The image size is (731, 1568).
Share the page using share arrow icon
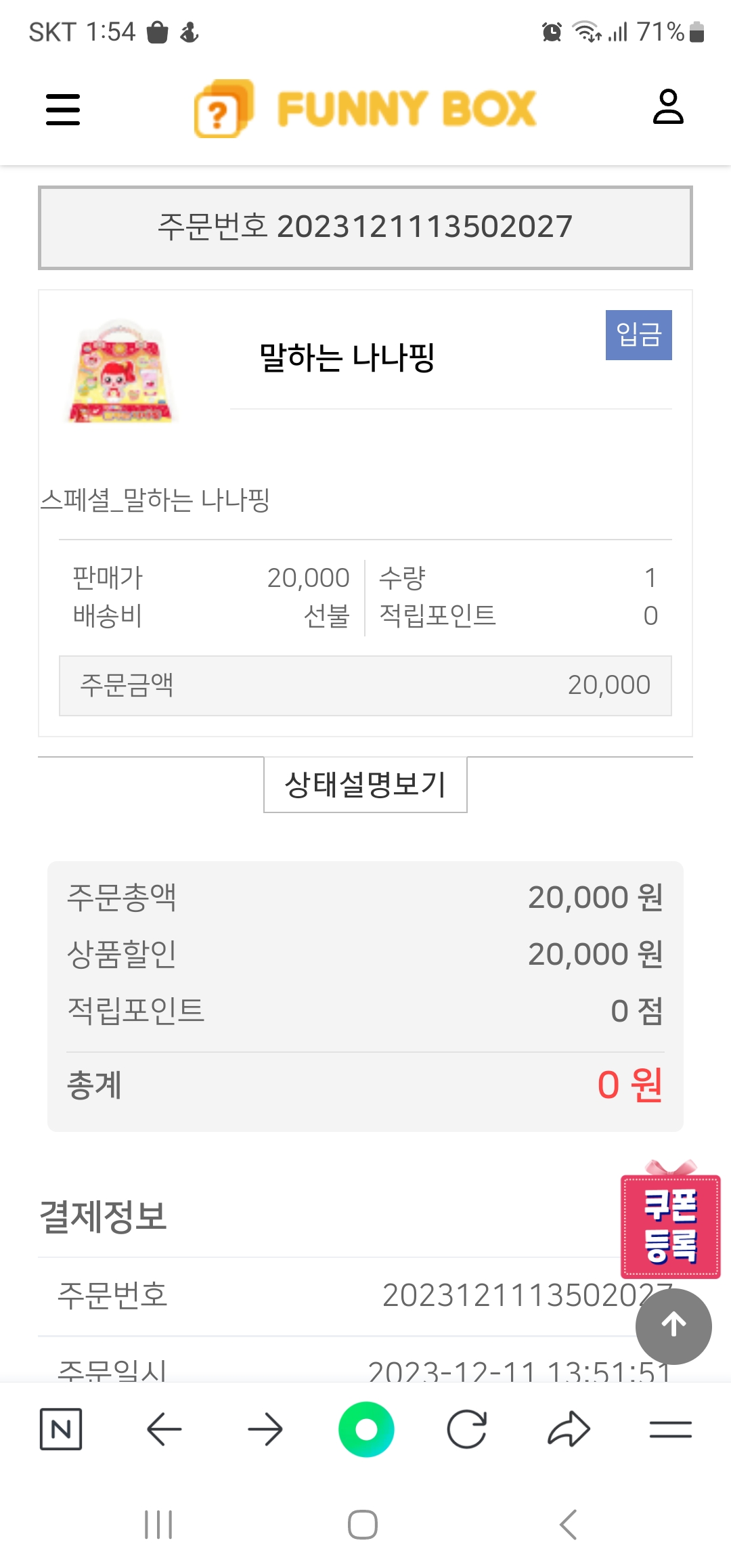coord(569,1429)
